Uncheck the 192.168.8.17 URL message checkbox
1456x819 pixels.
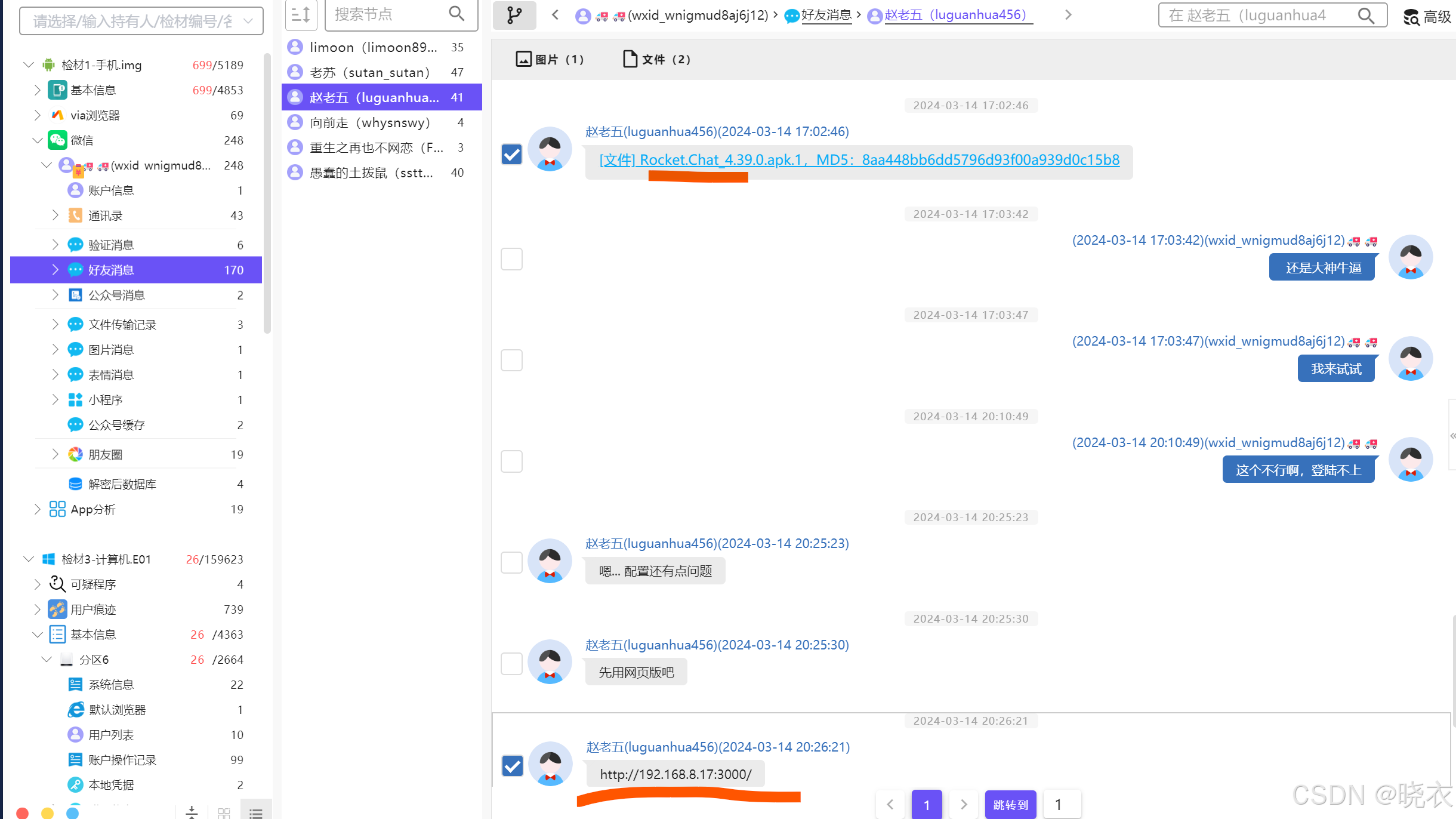point(512,766)
